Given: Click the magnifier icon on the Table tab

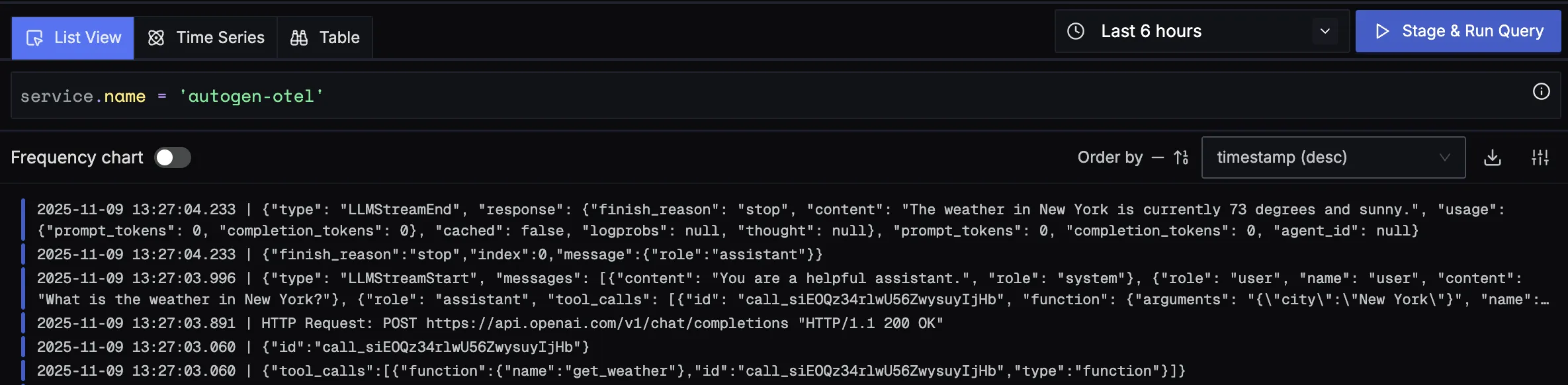Looking at the screenshot, I should tap(298, 38).
